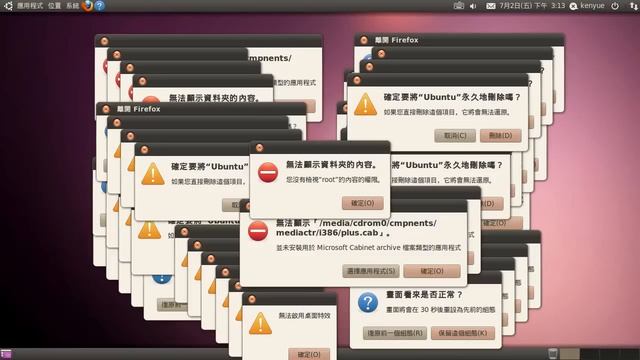The height and width of the screenshot is (360, 640).
Task: Open the clock showing 7月2日(五) 下午 3:13
Action: coord(532,6)
